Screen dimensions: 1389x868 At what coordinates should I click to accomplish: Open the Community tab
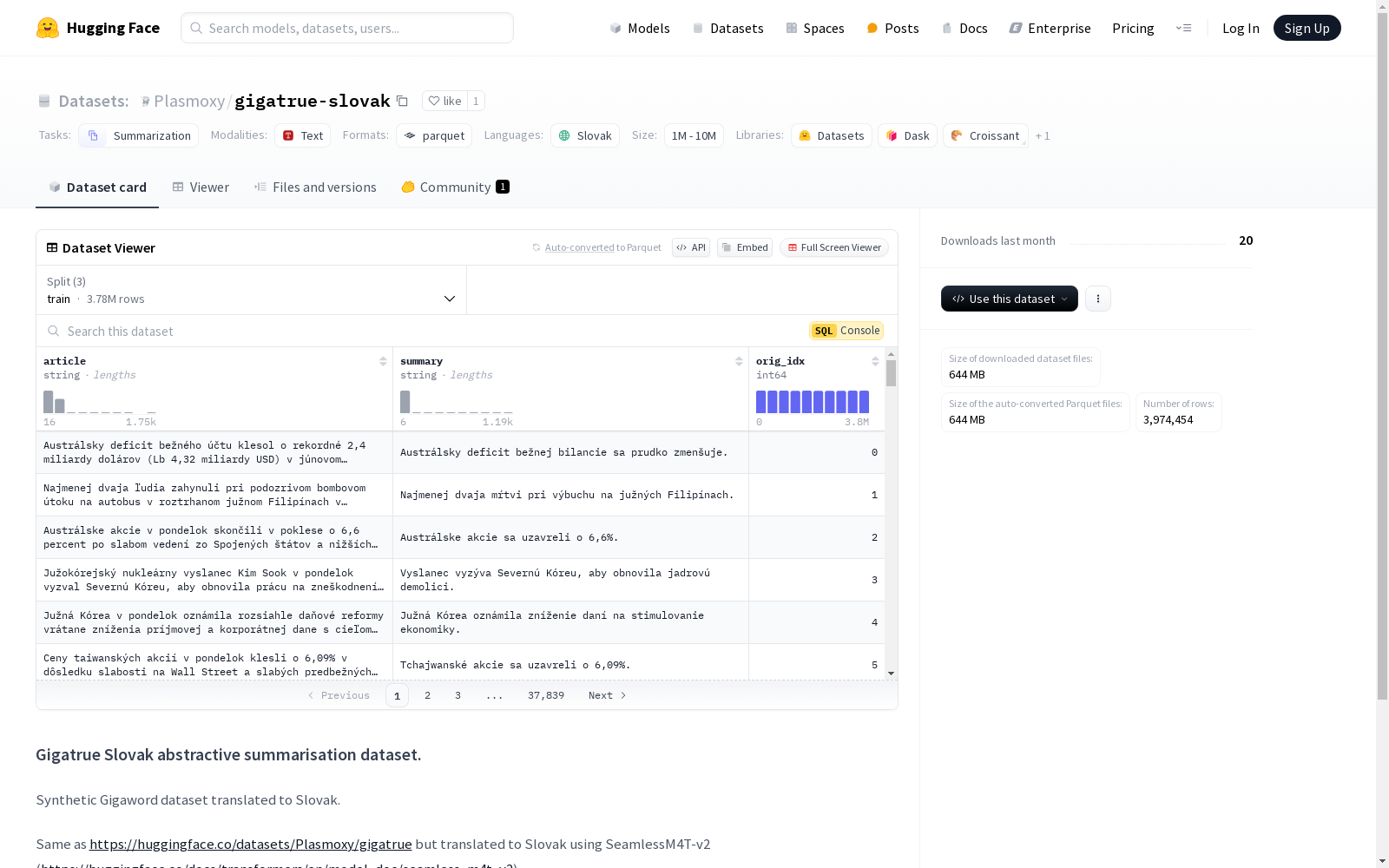(455, 187)
